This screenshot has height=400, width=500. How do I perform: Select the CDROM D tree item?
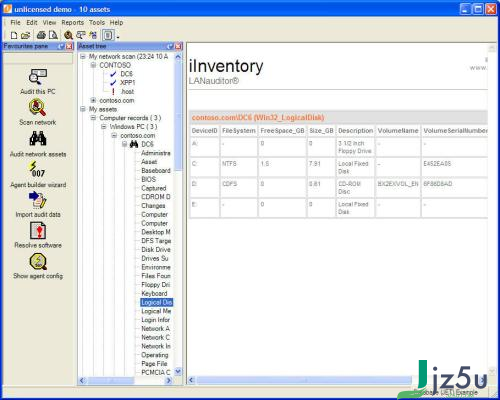pos(156,197)
